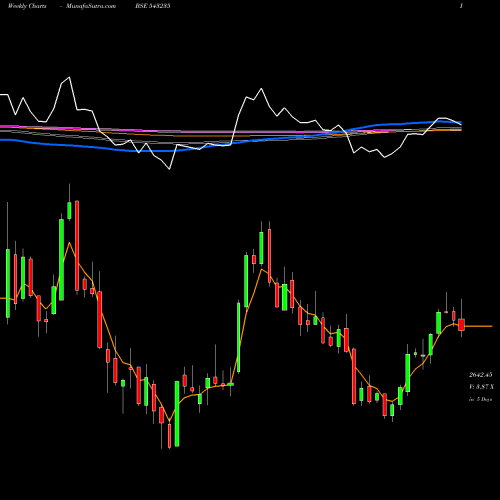Click the long green candle at the lowest trough
This screenshot has height=500, width=500.
177,414
